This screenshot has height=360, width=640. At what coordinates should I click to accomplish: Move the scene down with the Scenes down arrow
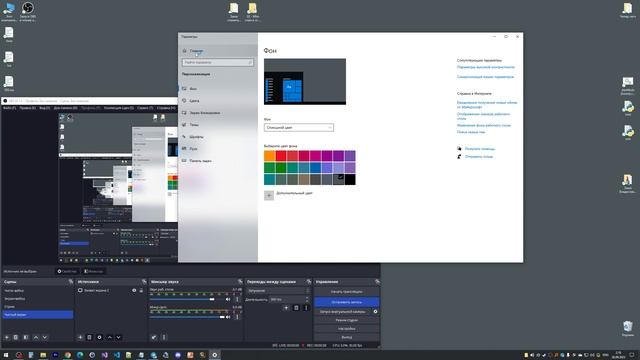pyautogui.click(x=45, y=337)
